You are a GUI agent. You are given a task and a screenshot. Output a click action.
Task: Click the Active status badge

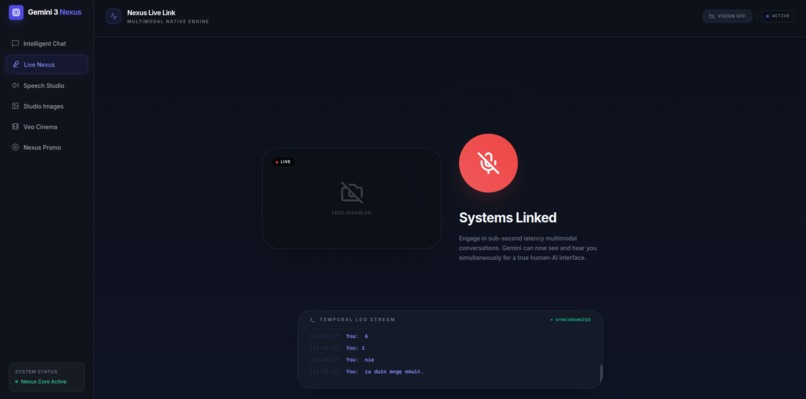(778, 16)
